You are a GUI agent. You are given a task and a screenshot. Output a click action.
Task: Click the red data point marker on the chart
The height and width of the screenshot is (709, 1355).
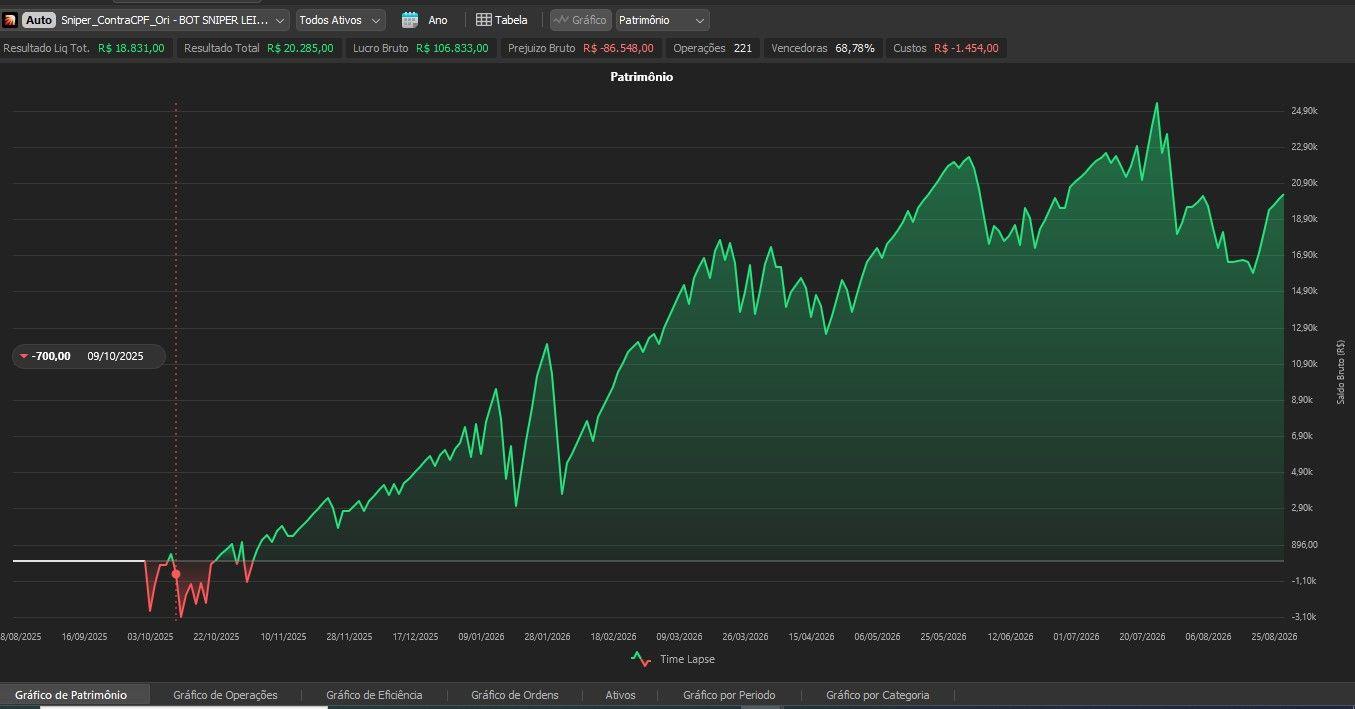coord(176,574)
